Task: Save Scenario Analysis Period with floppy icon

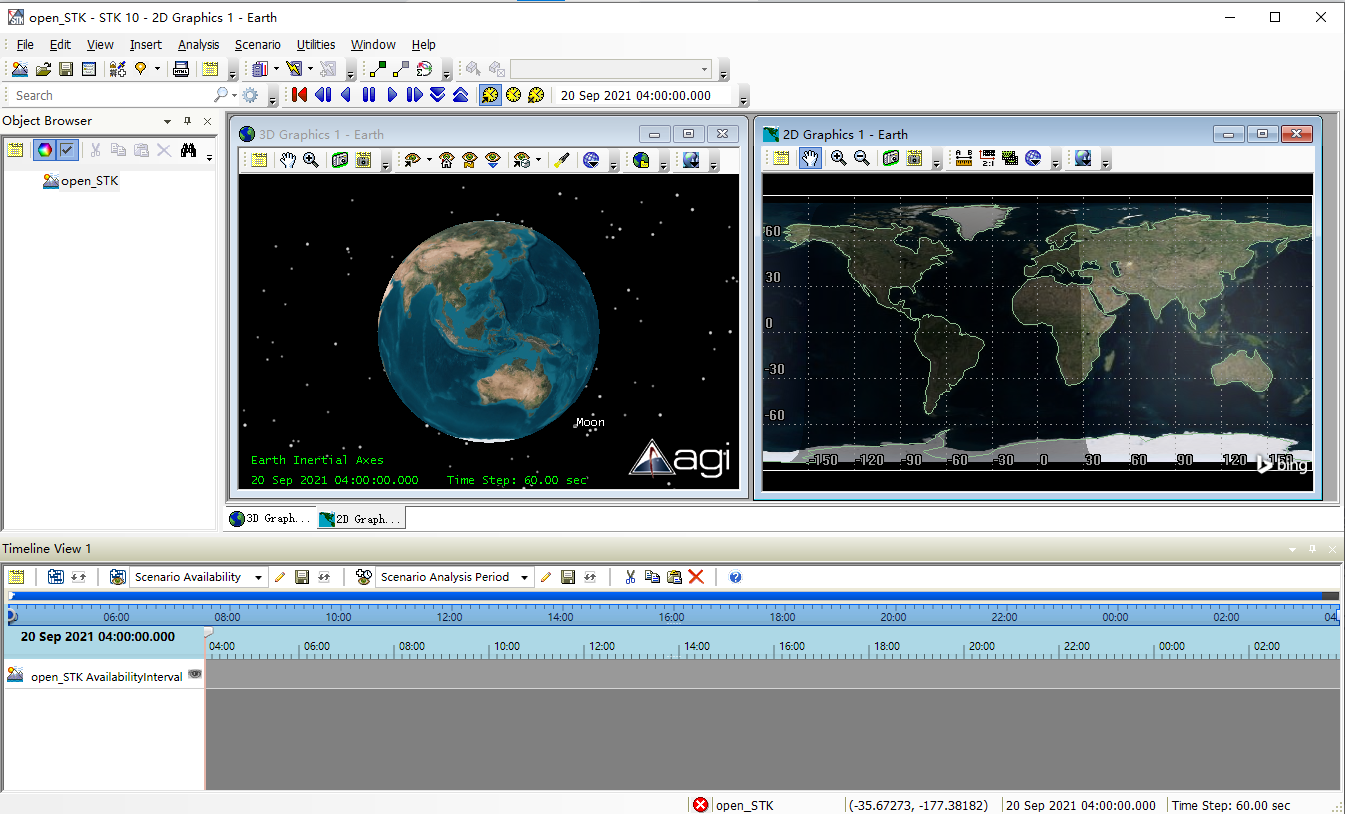Action: pos(568,577)
